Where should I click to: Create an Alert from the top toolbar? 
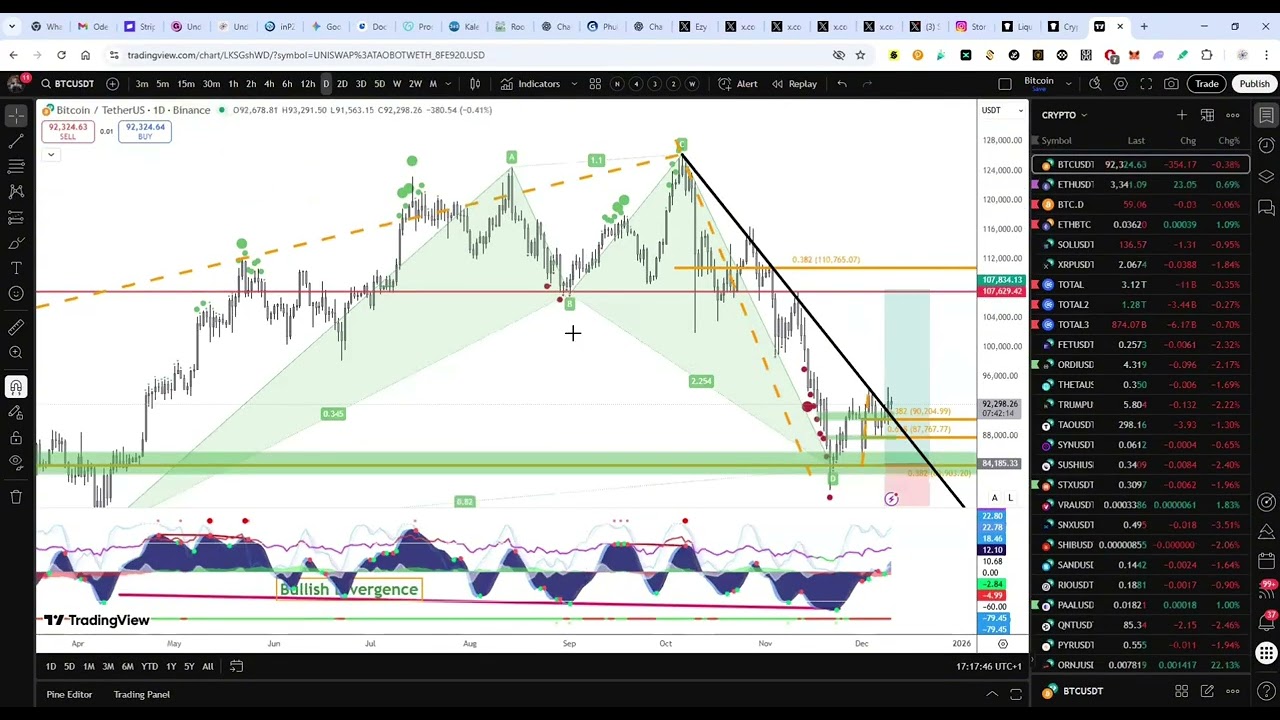tap(739, 84)
